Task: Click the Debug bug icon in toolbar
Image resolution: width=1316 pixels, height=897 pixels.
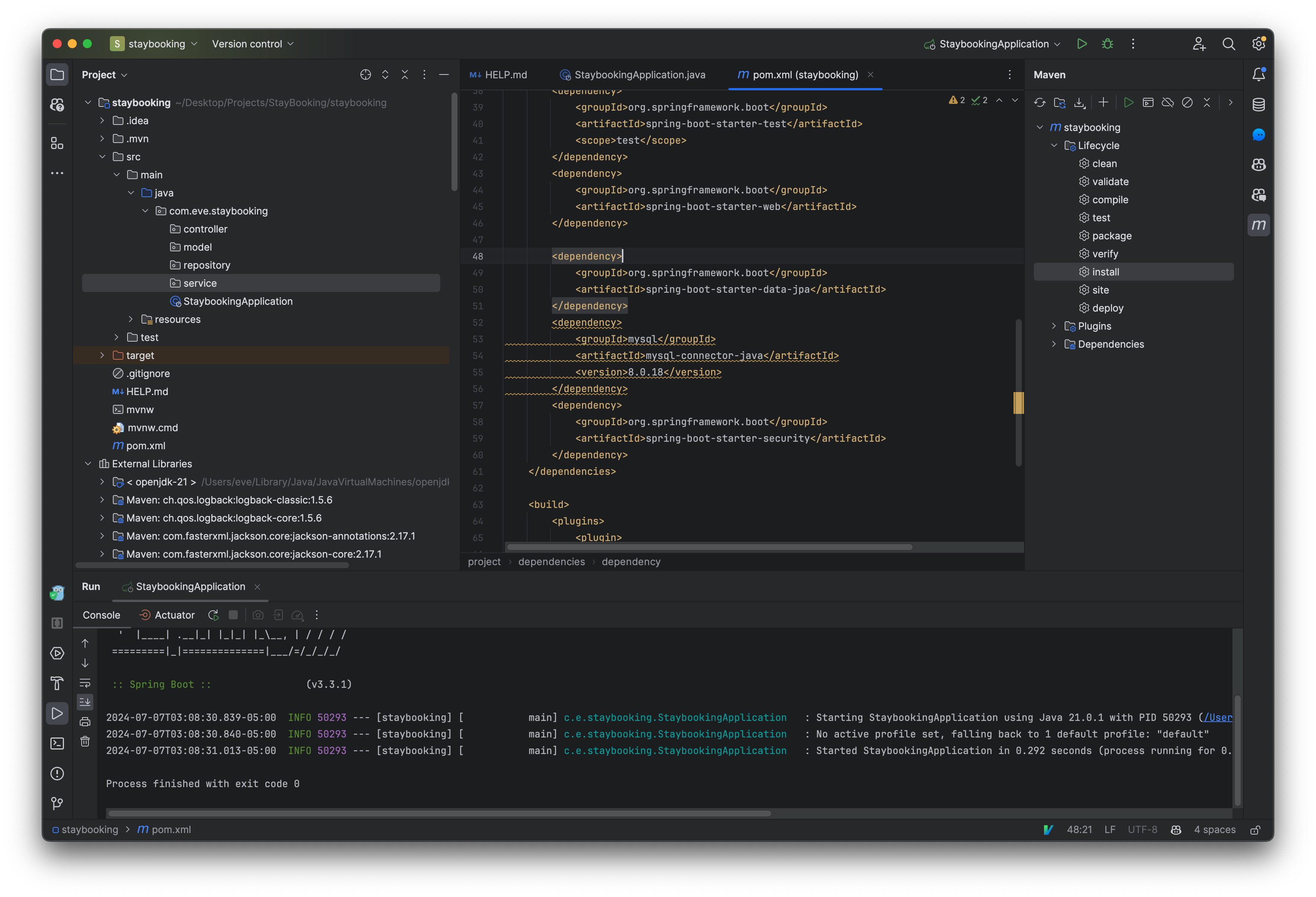Action: click(1108, 44)
